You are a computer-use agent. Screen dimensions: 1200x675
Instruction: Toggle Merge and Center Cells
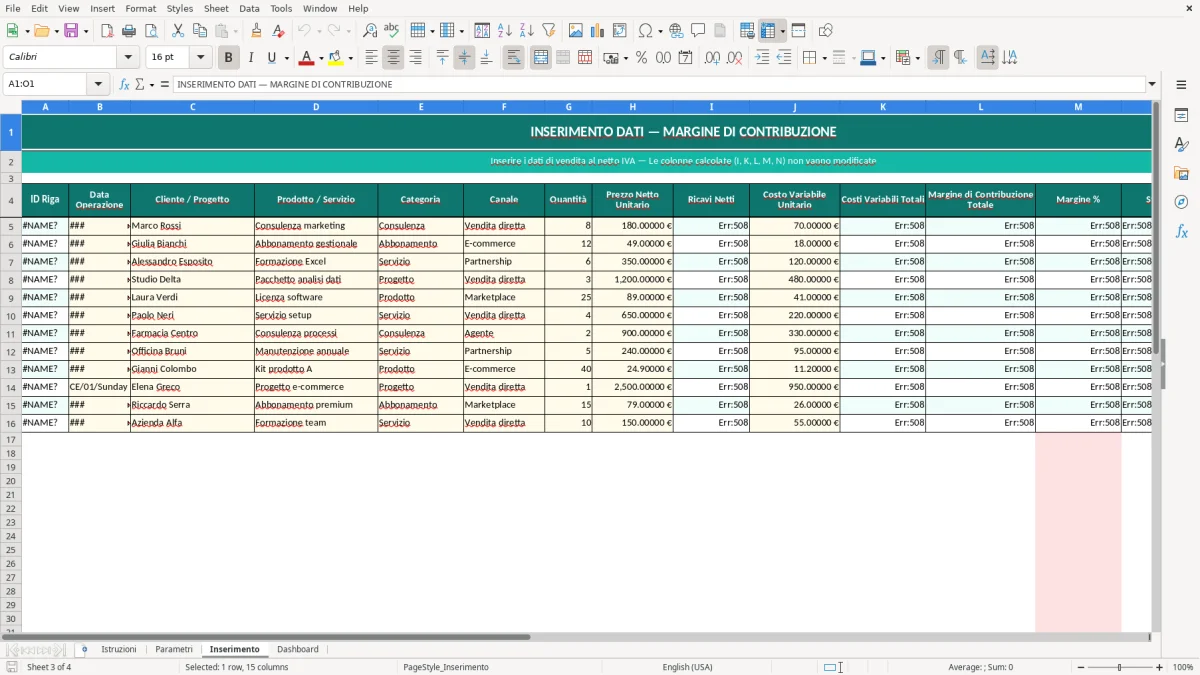point(541,57)
